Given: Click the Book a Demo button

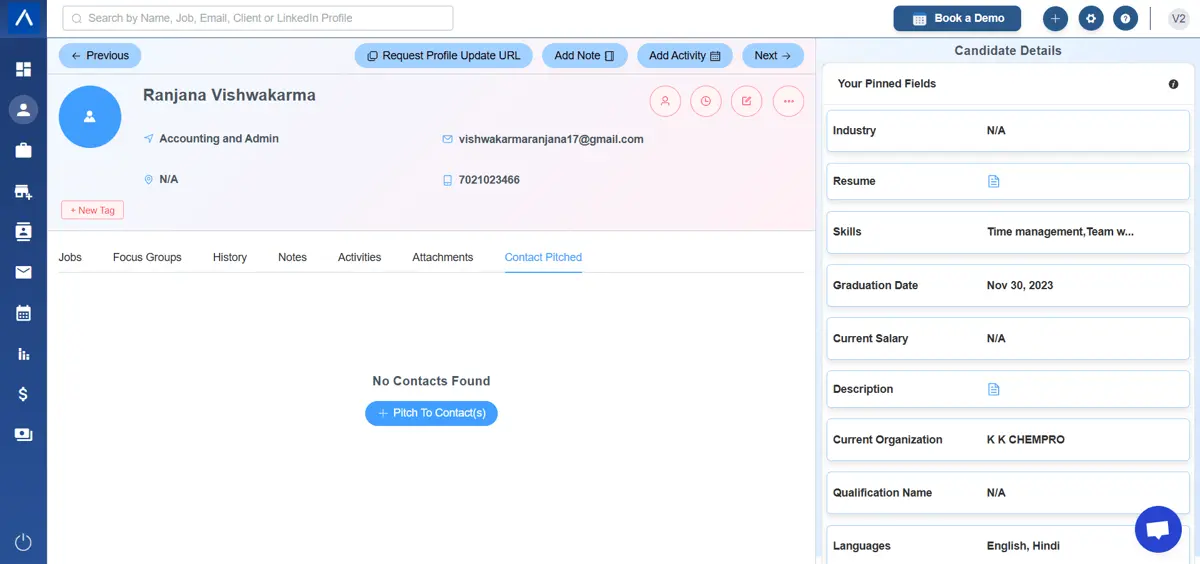Looking at the screenshot, I should pos(957,18).
